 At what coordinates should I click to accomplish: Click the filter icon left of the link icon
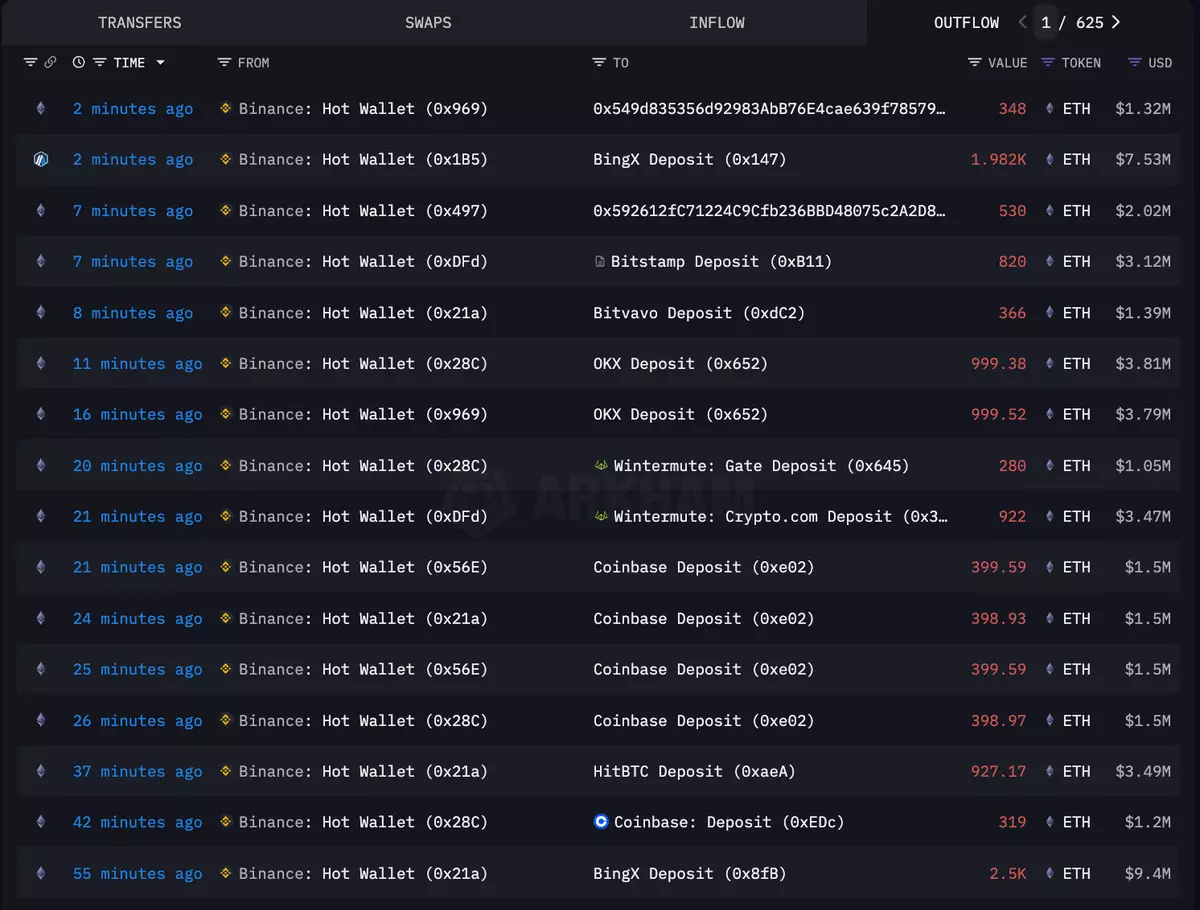30,62
